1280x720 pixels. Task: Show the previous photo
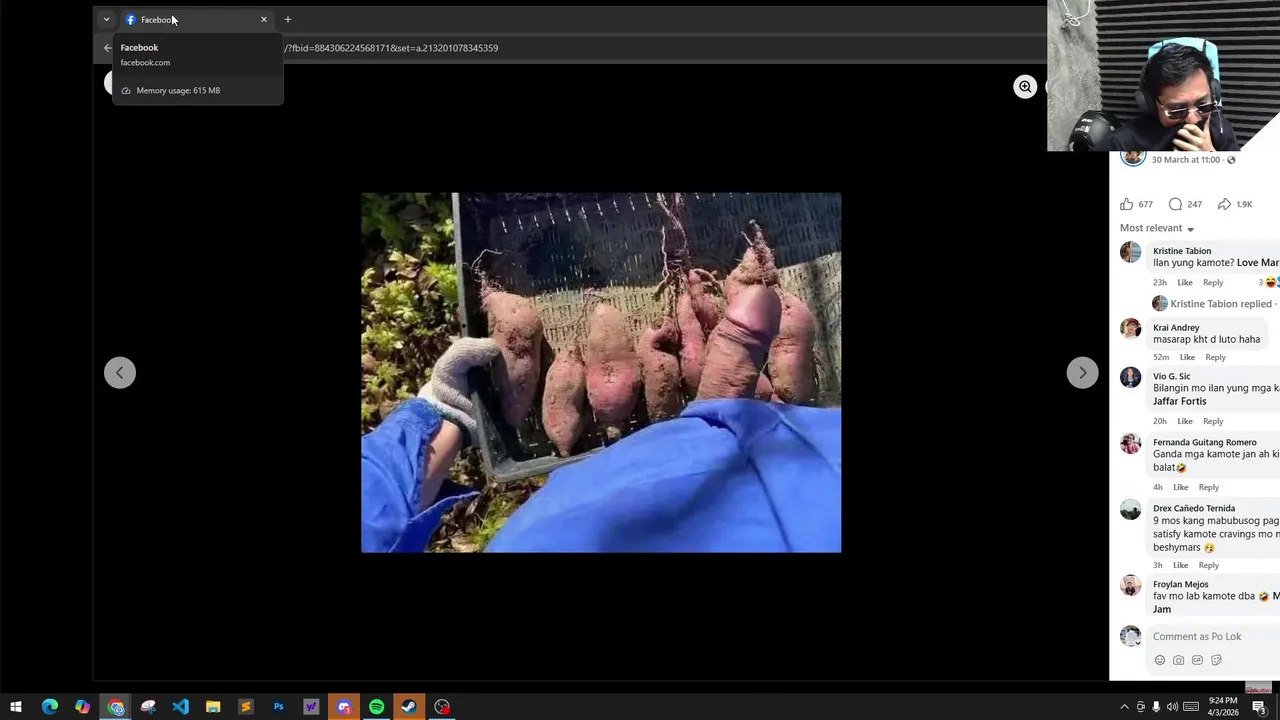(x=120, y=373)
